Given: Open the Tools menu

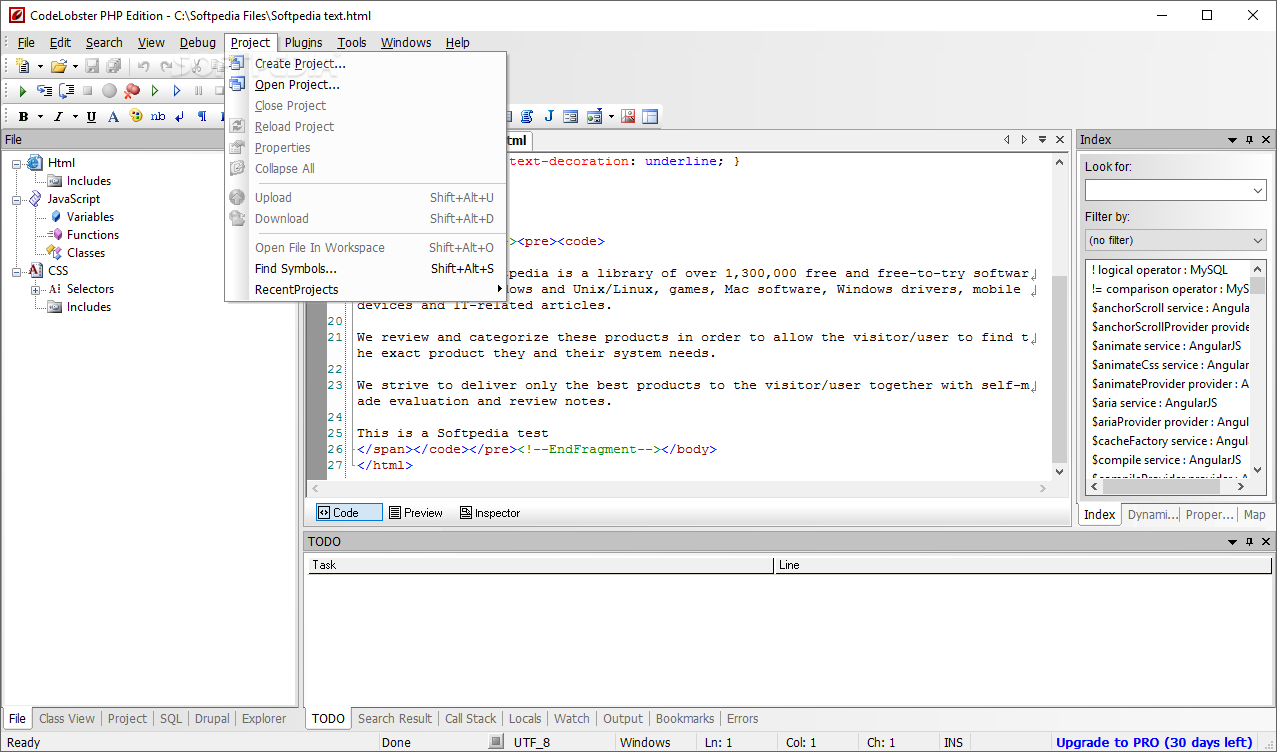Looking at the screenshot, I should click(352, 42).
